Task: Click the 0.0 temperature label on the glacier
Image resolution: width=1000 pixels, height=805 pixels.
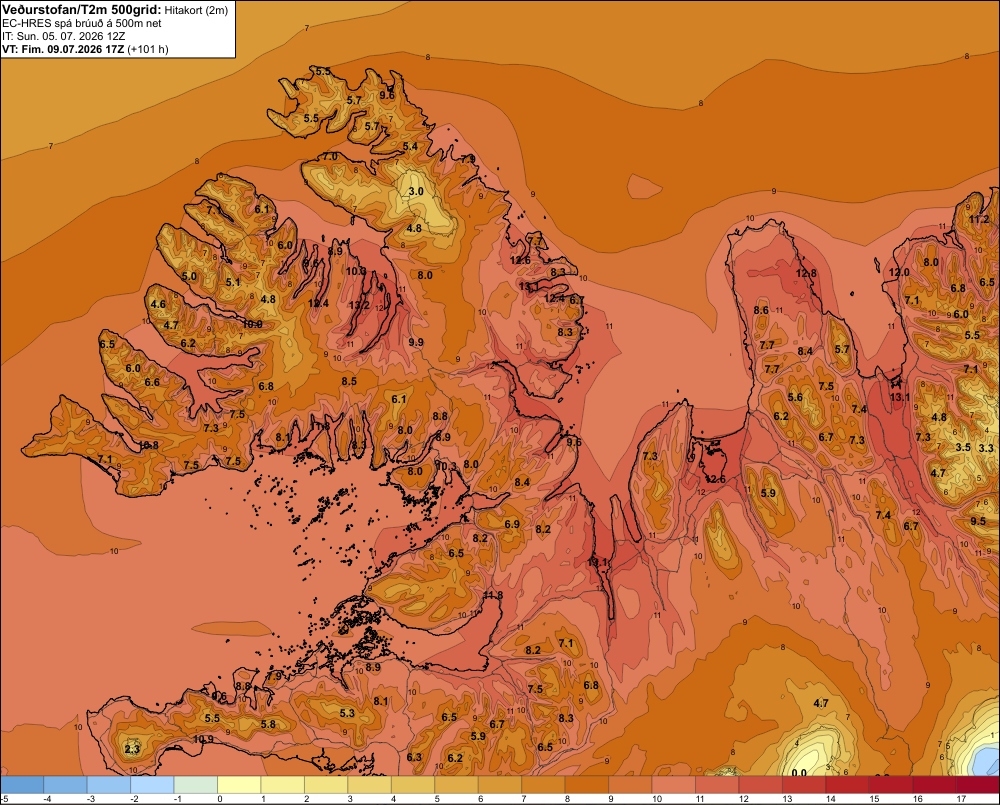Action: (798, 773)
